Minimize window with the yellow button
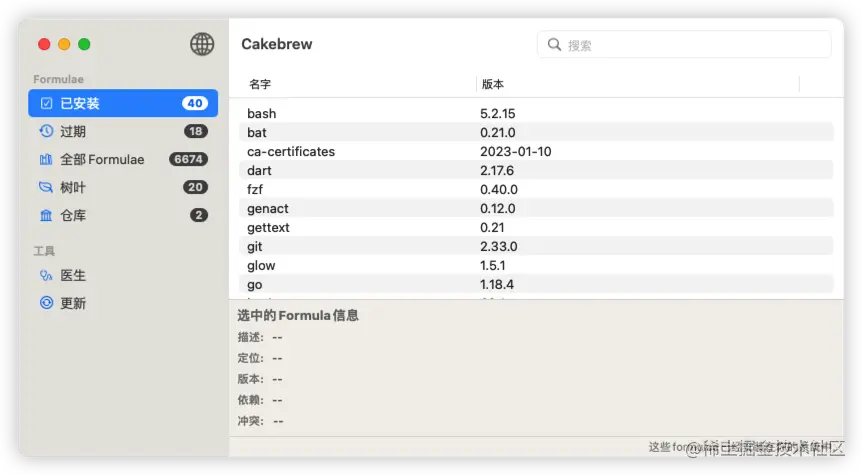Viewport: 862px width, 475px height. [x=64, y=44]
